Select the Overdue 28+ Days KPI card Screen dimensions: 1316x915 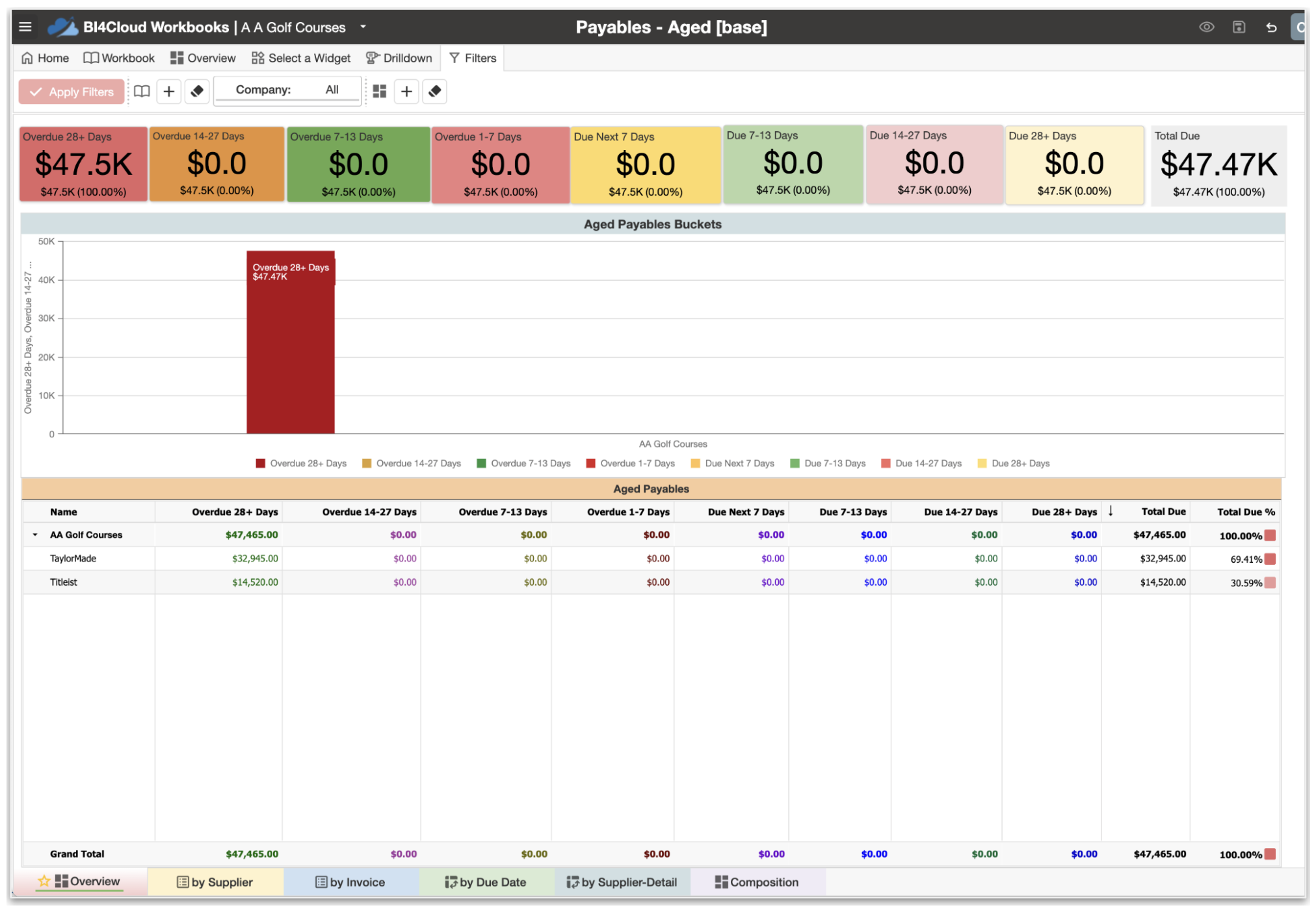coord(83,164)
